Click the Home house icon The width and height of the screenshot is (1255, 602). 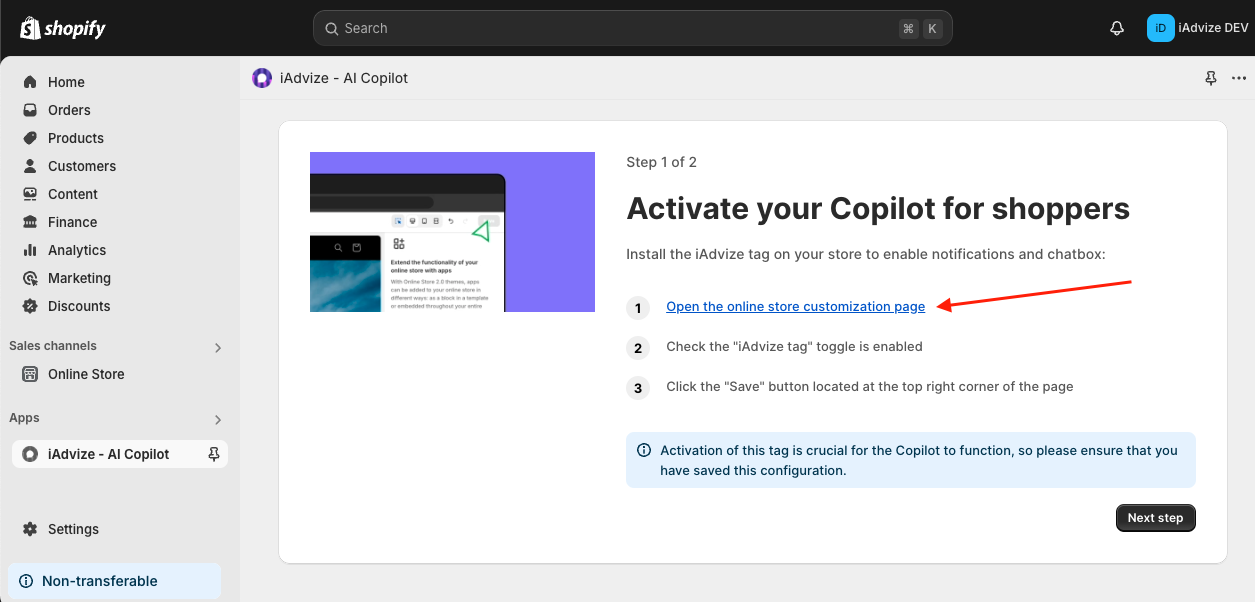(30, 82)
